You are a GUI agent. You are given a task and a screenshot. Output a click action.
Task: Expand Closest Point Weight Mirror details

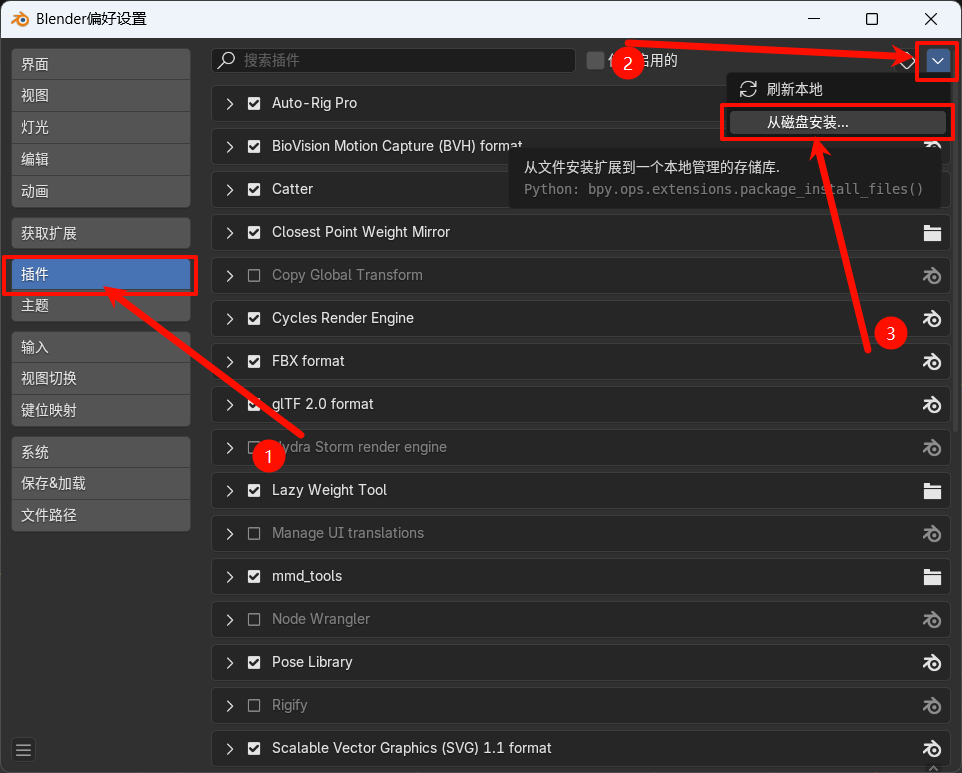229,233
